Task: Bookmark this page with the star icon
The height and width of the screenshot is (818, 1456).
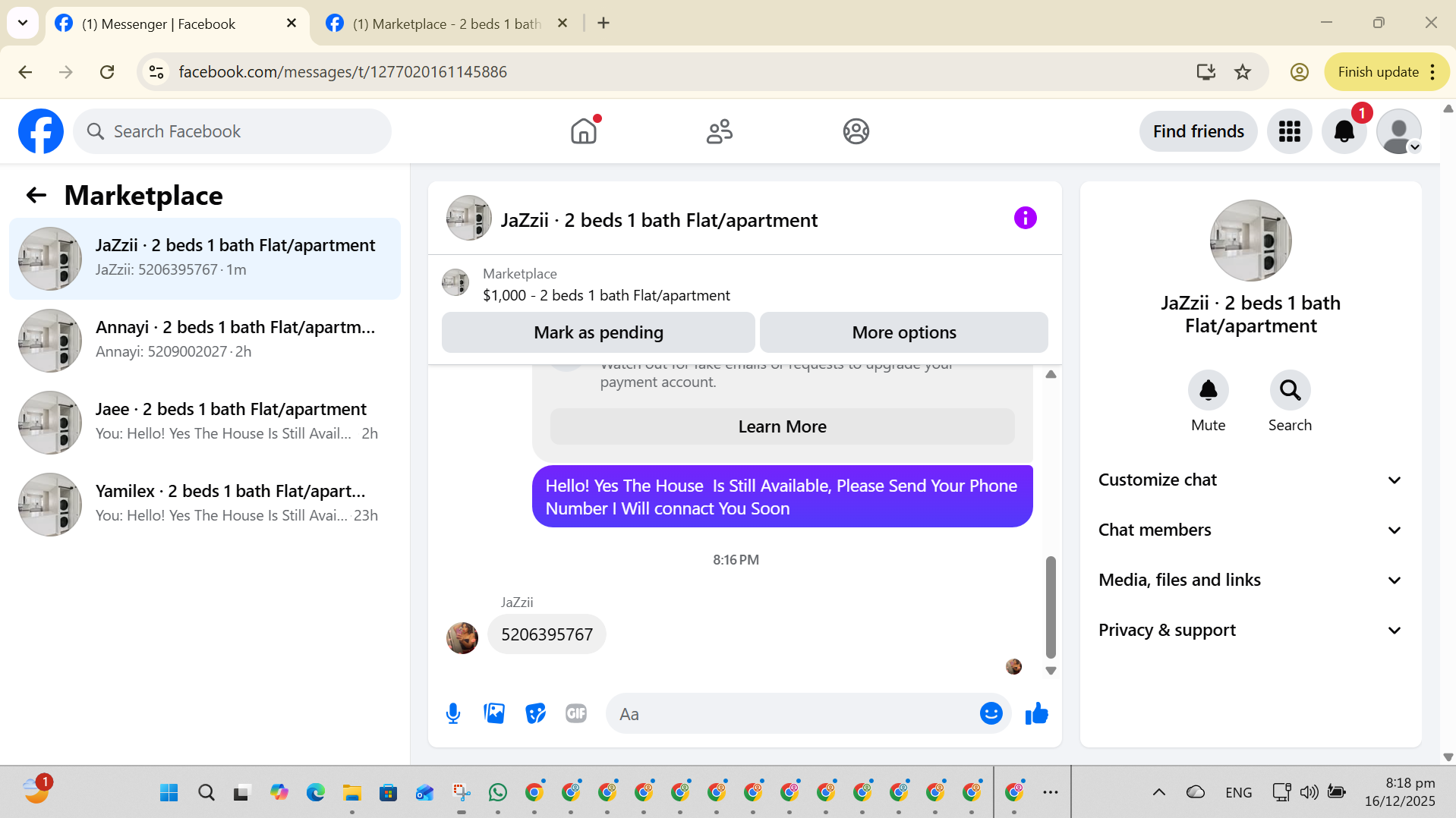Action: [x=1243, y=72]
